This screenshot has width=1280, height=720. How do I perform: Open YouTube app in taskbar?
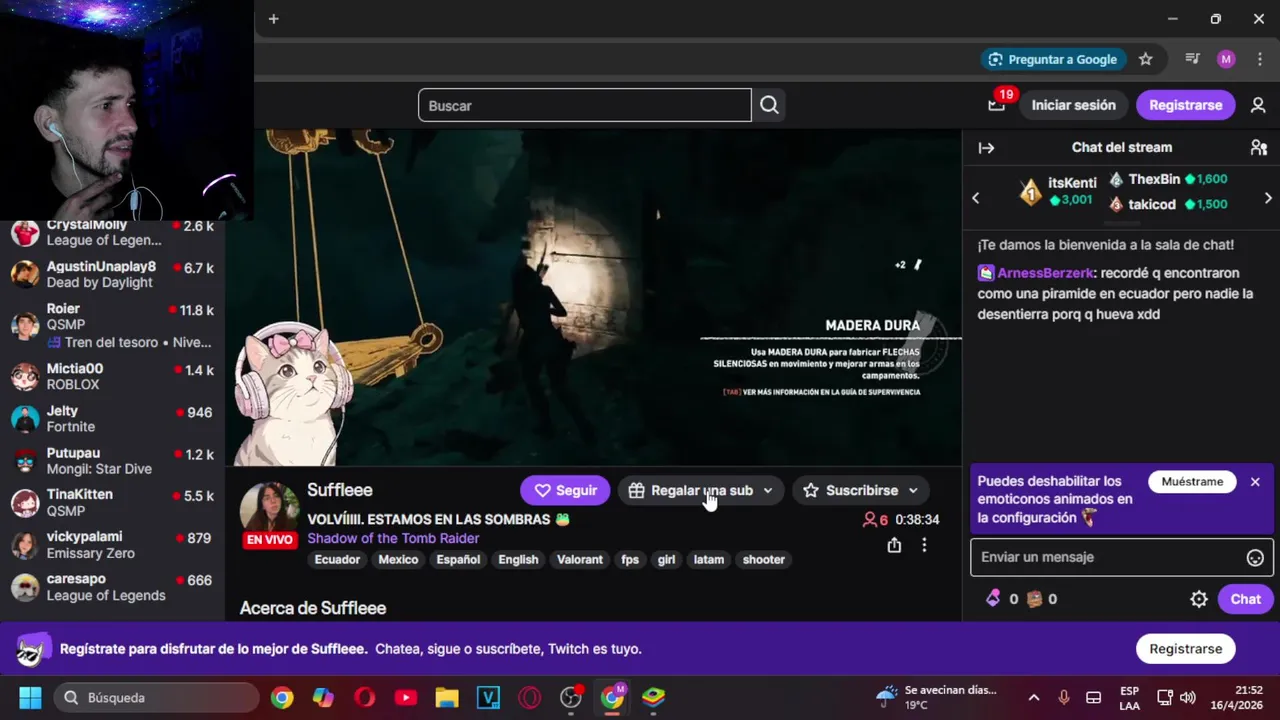pos(405,697)
